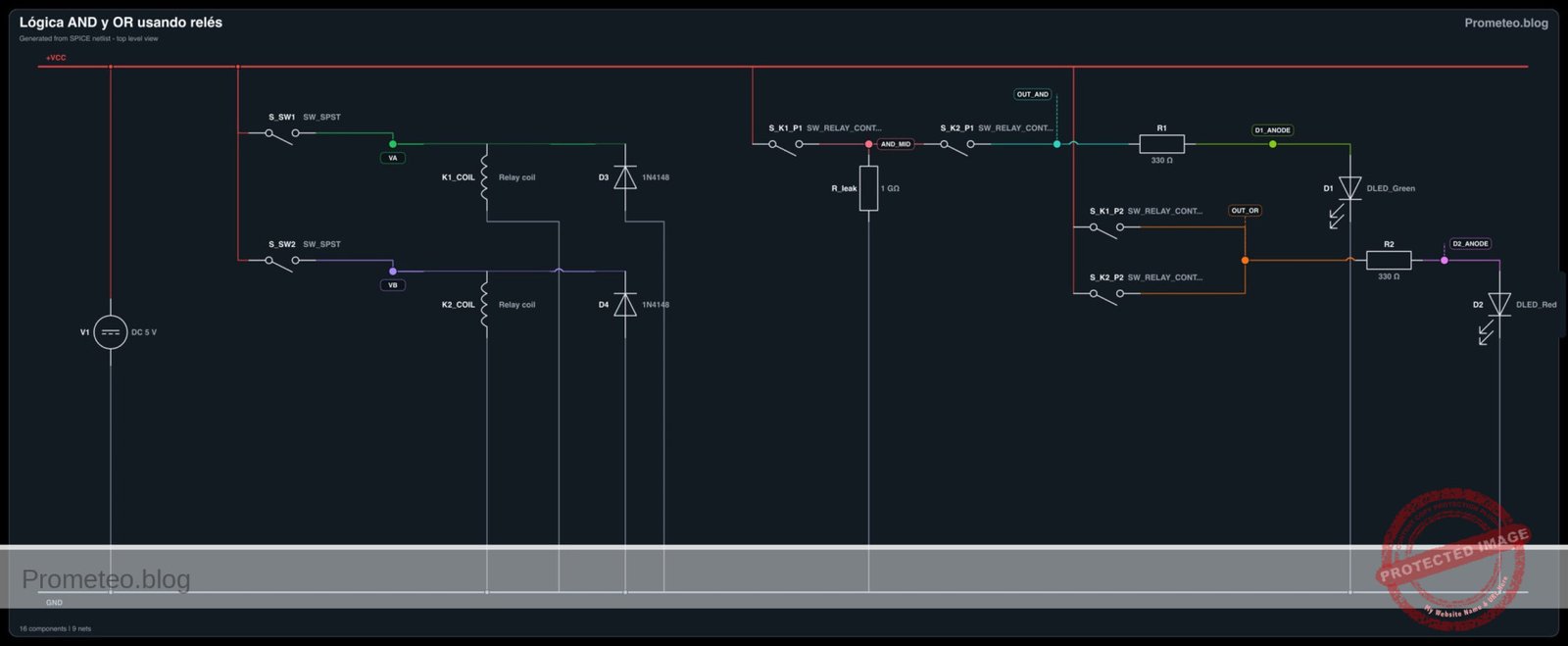Click the S_K1_P2 relay contact switch

pyautogui.click(x=1106, y=230)
